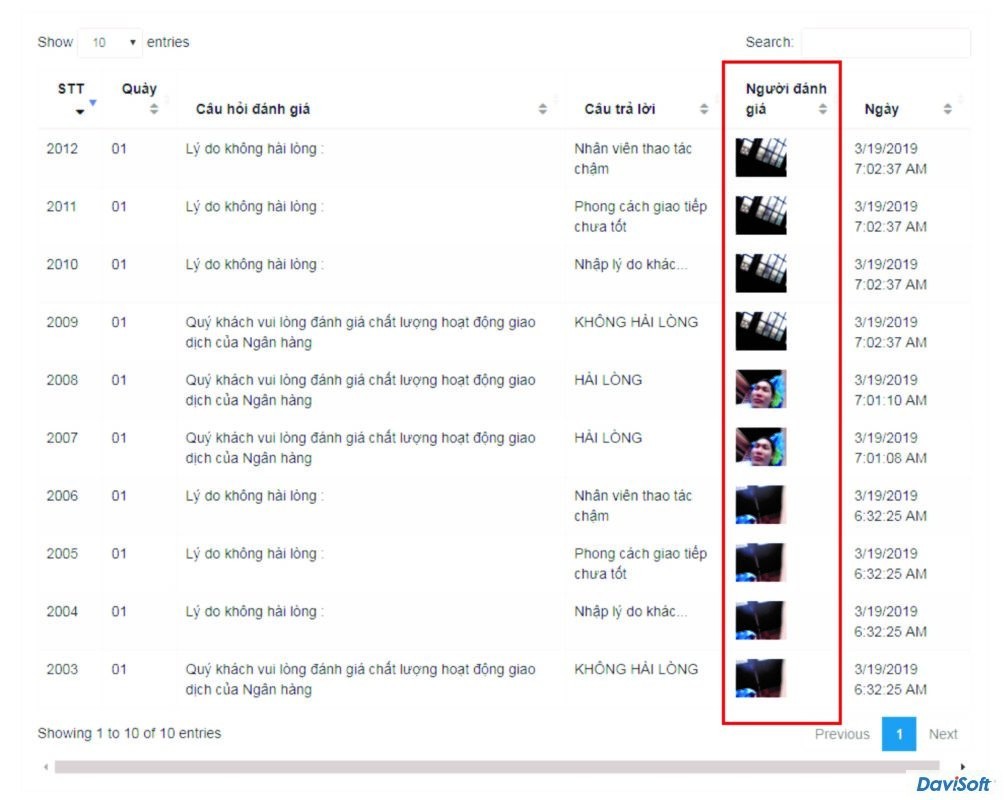Sort by Câu trả lời column
The width and height of the screenshot is (1006, 800).
[x=704, y=109]
